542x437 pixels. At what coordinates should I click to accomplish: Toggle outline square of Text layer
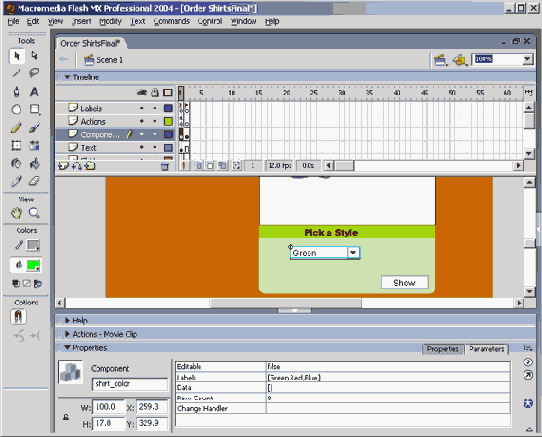(168, 148)
